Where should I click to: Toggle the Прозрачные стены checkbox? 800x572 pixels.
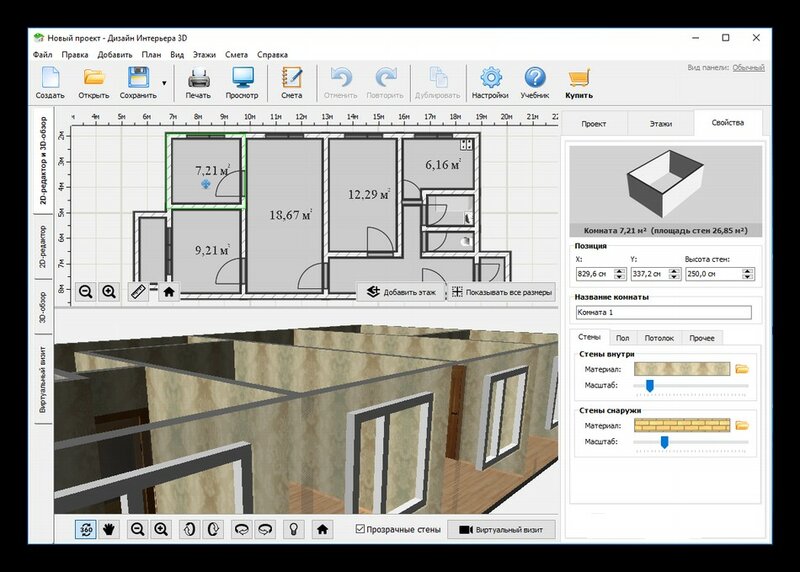[361, 529]
